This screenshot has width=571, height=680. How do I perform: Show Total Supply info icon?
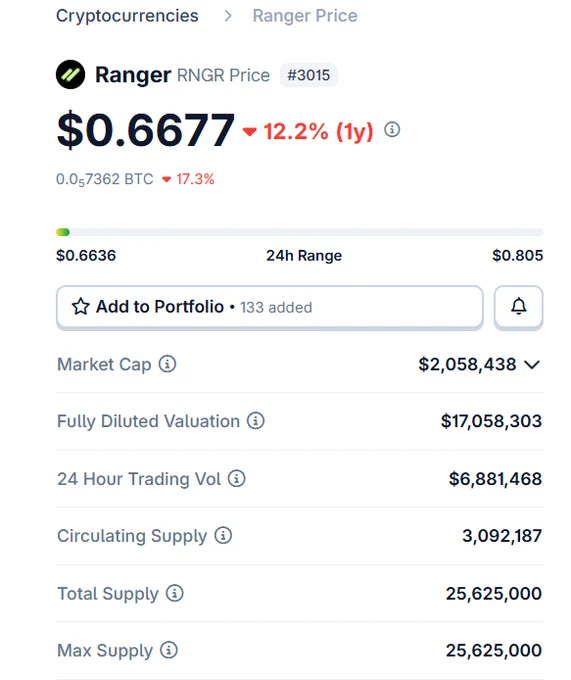pos(175,593)
